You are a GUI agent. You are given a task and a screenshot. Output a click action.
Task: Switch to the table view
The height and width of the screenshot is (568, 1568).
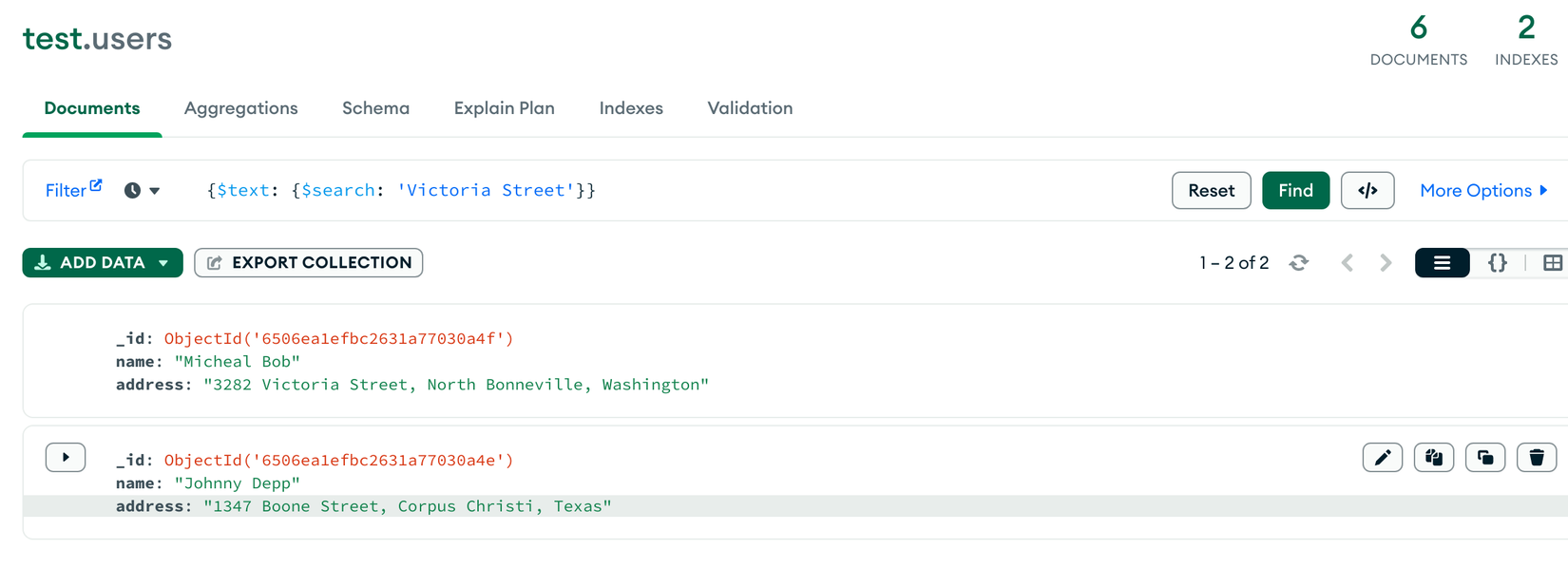(x=1552, y=263)
